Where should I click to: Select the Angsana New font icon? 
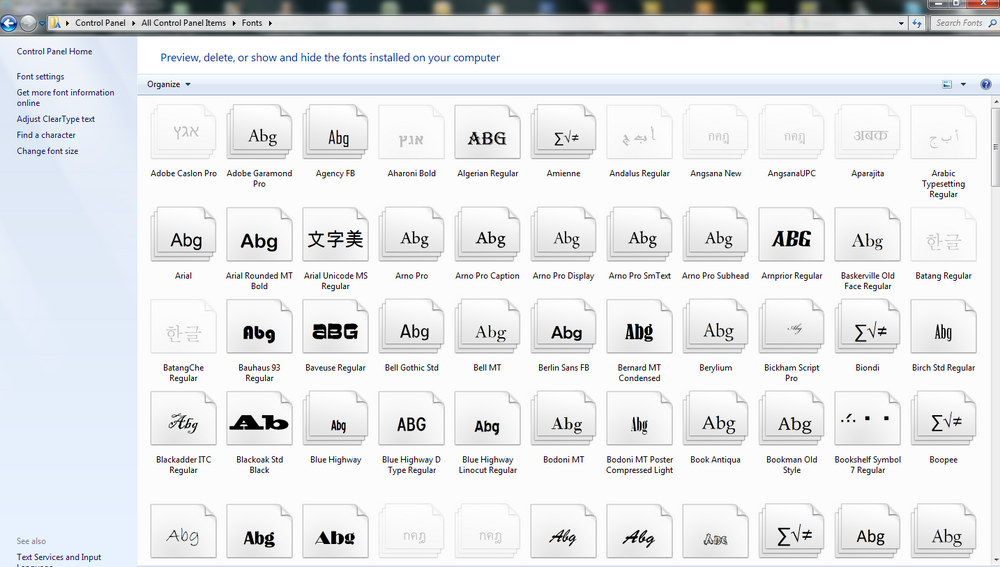tap(716, 132)
